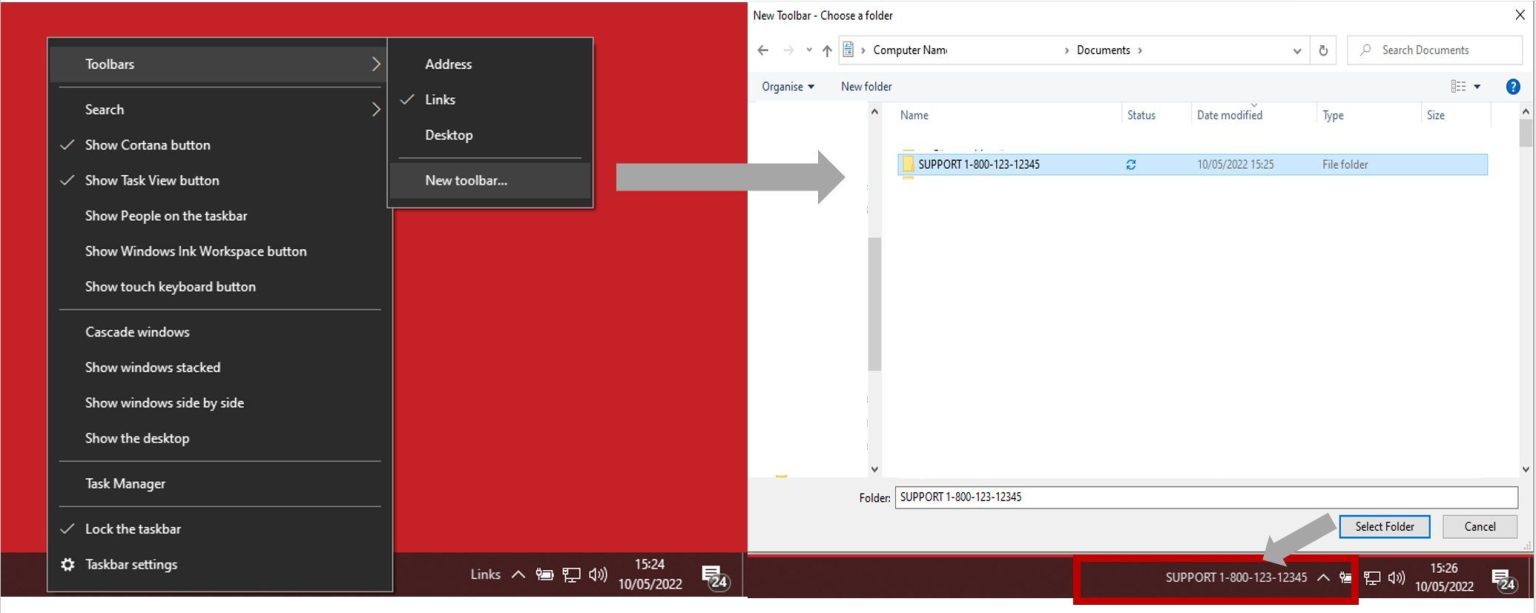This screenshot has width=1536, height=613.
Task: Click the battery icon in the taskbar tray
Action: [x=1346, y=577]
